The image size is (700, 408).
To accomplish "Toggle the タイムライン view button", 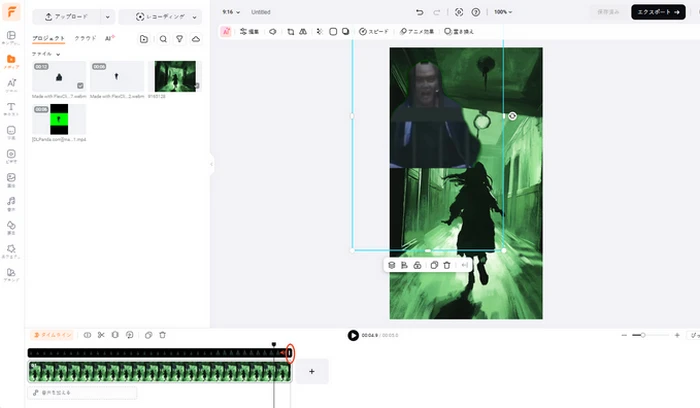I will 53,335.
